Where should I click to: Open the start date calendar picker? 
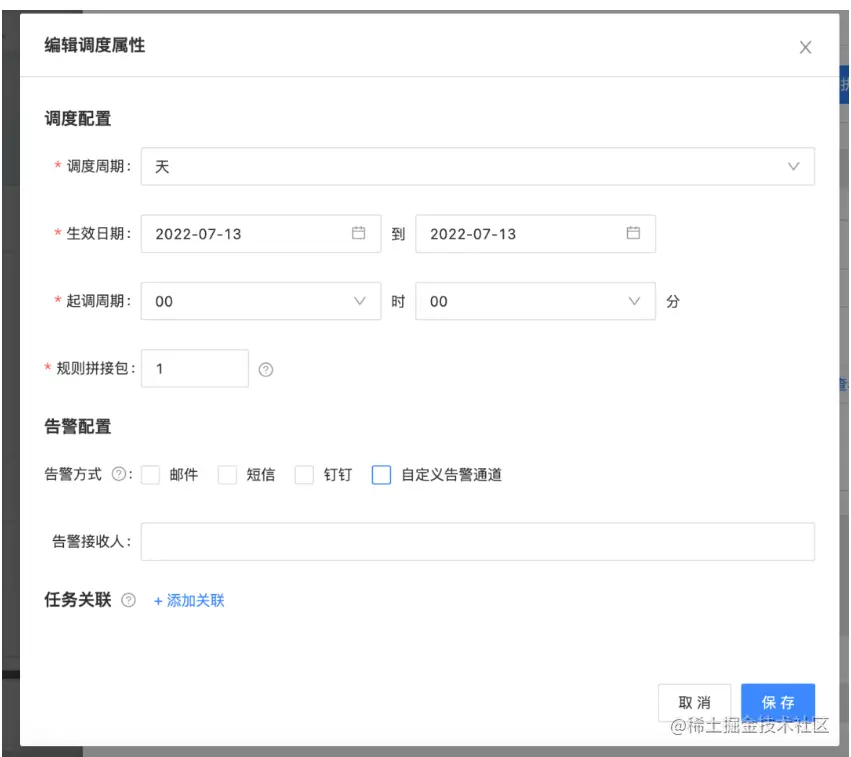(x=361, y=233)
